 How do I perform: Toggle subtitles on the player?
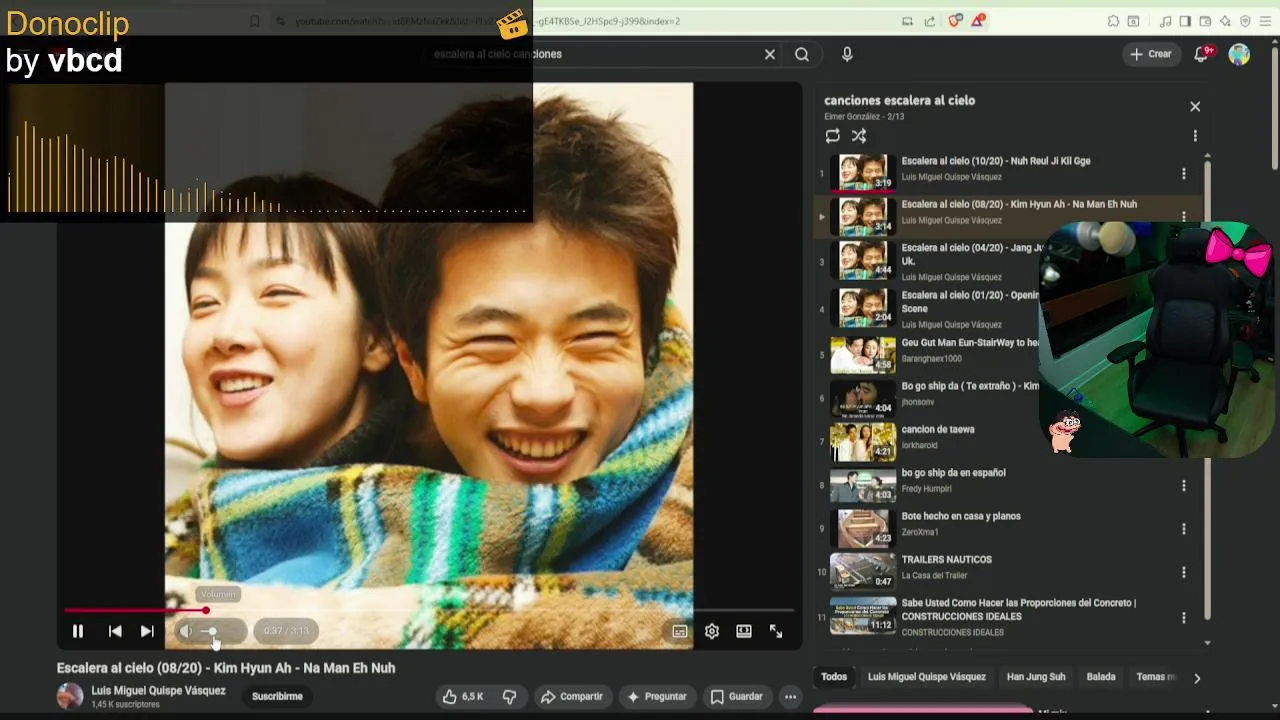(x=680, y=631)
